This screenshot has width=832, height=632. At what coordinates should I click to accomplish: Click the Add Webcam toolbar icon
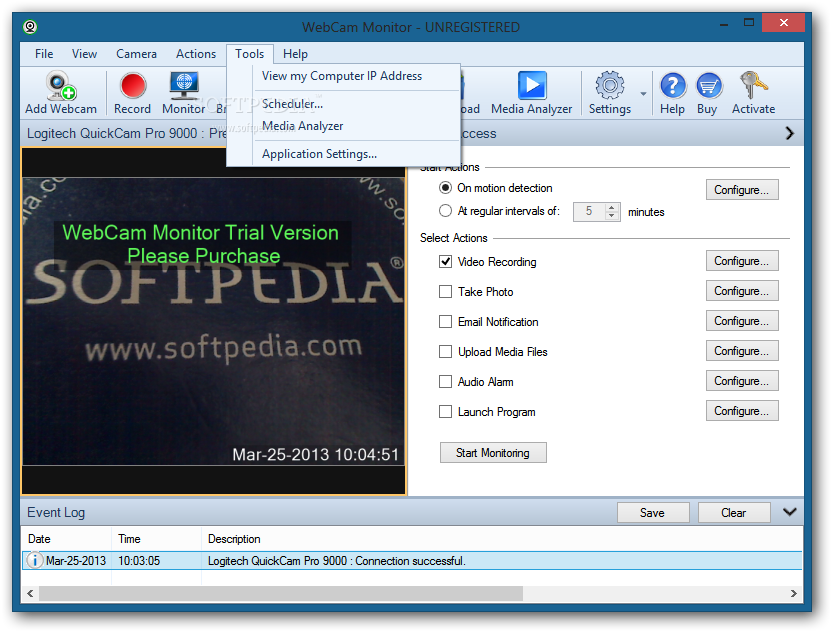point(61,86)
